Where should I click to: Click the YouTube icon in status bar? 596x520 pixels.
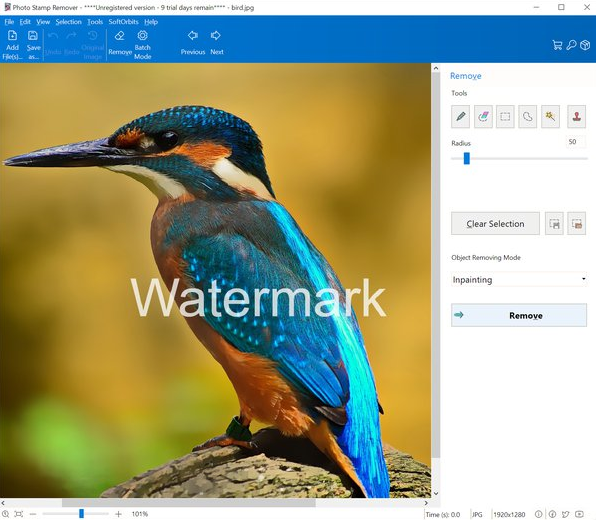point(579,514)
